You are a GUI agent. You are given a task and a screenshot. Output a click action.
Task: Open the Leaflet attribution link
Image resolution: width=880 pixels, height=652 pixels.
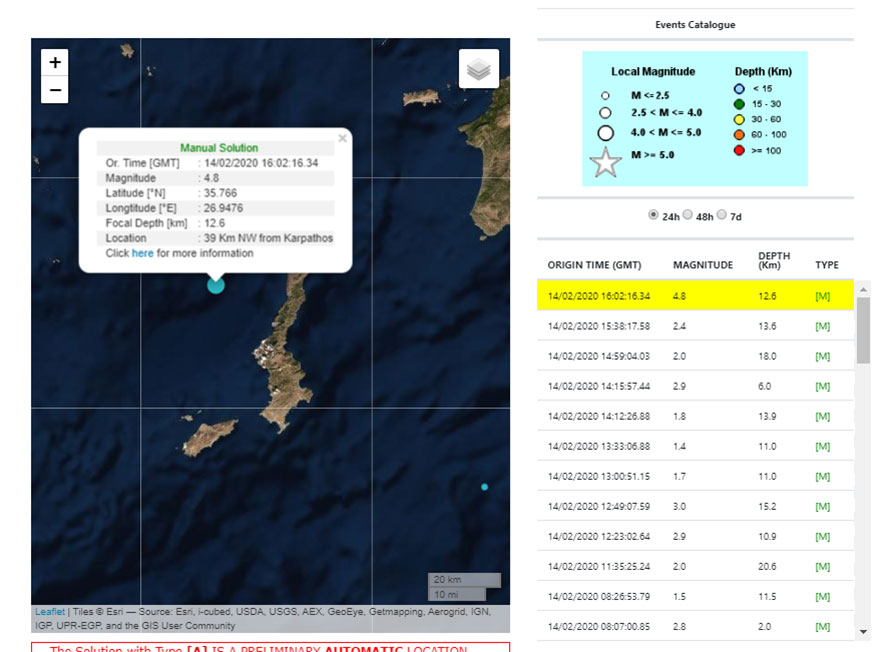click(50, 612)
